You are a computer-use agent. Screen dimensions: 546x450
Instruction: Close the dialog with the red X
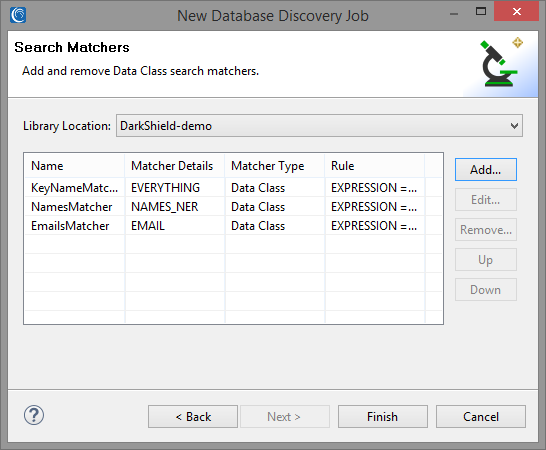point(516,11)
